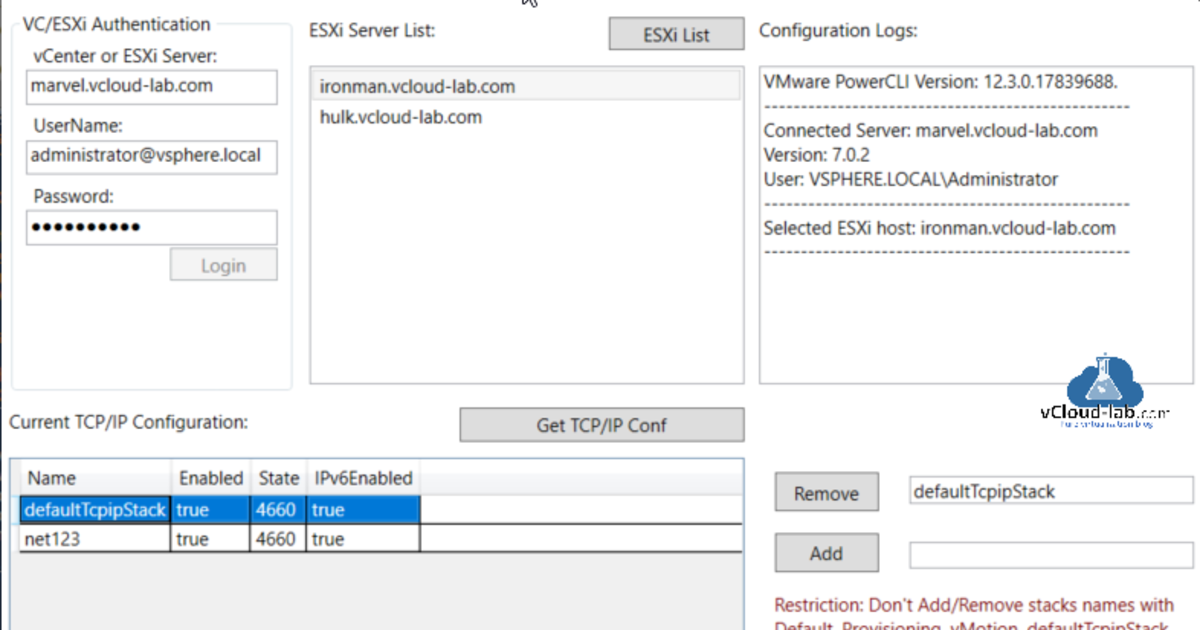Click the UserName input field

(x=152, y=156)
